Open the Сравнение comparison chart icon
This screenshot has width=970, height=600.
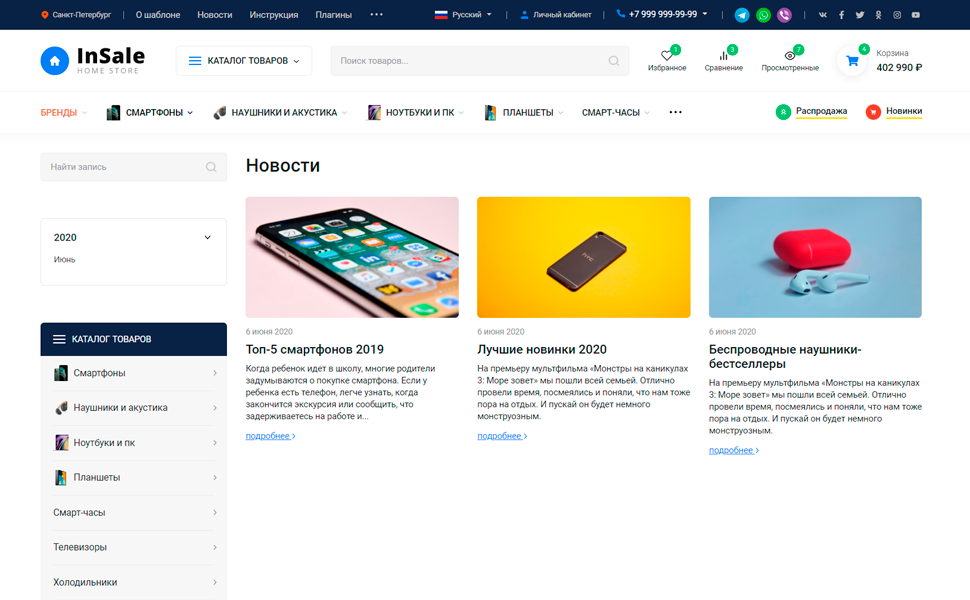[x=723, y=56]
